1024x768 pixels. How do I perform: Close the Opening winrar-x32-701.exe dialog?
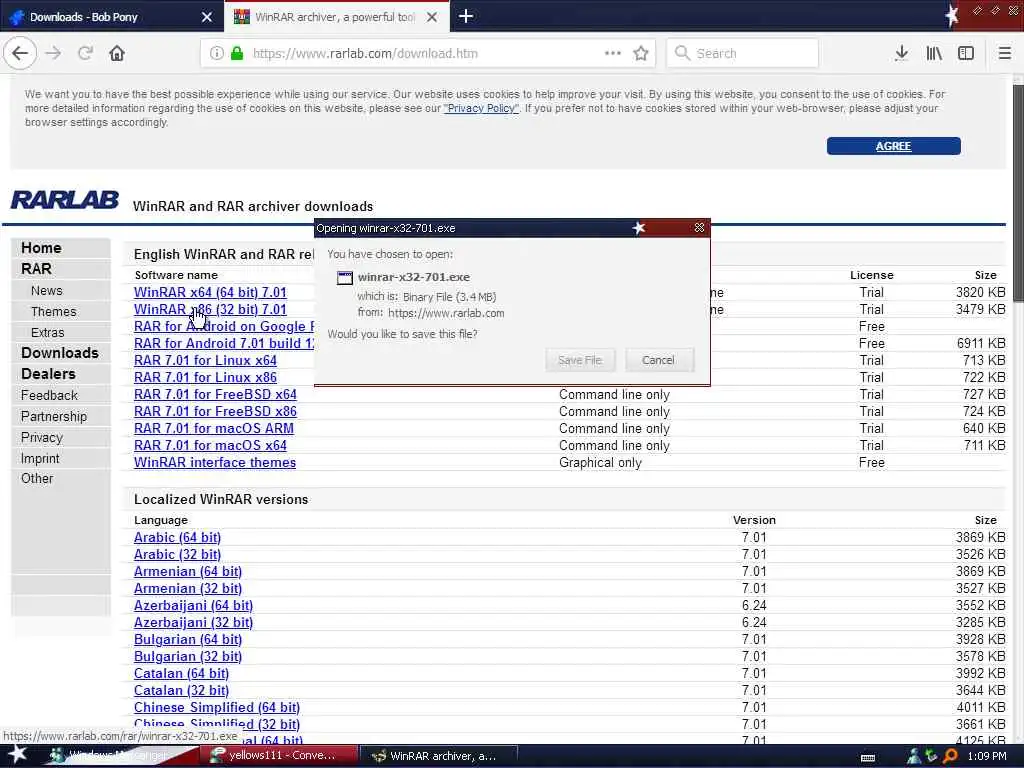(x=699, y=227)
